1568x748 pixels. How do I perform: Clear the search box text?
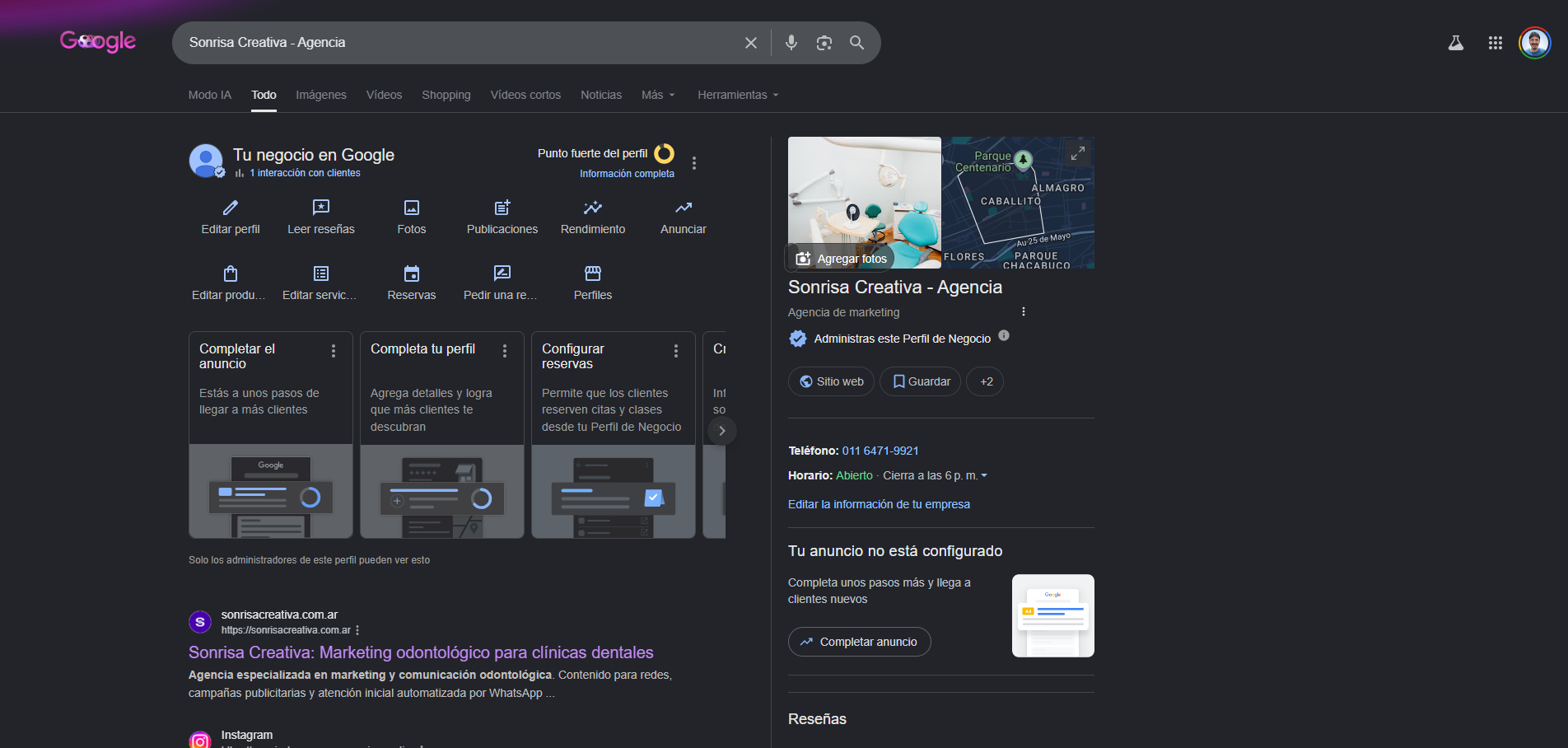tap(750, 43)
